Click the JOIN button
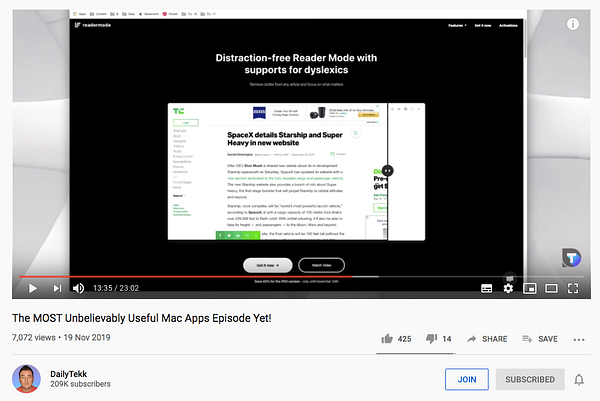Screen dimensions: 600x401 click(x=467, y=379)
